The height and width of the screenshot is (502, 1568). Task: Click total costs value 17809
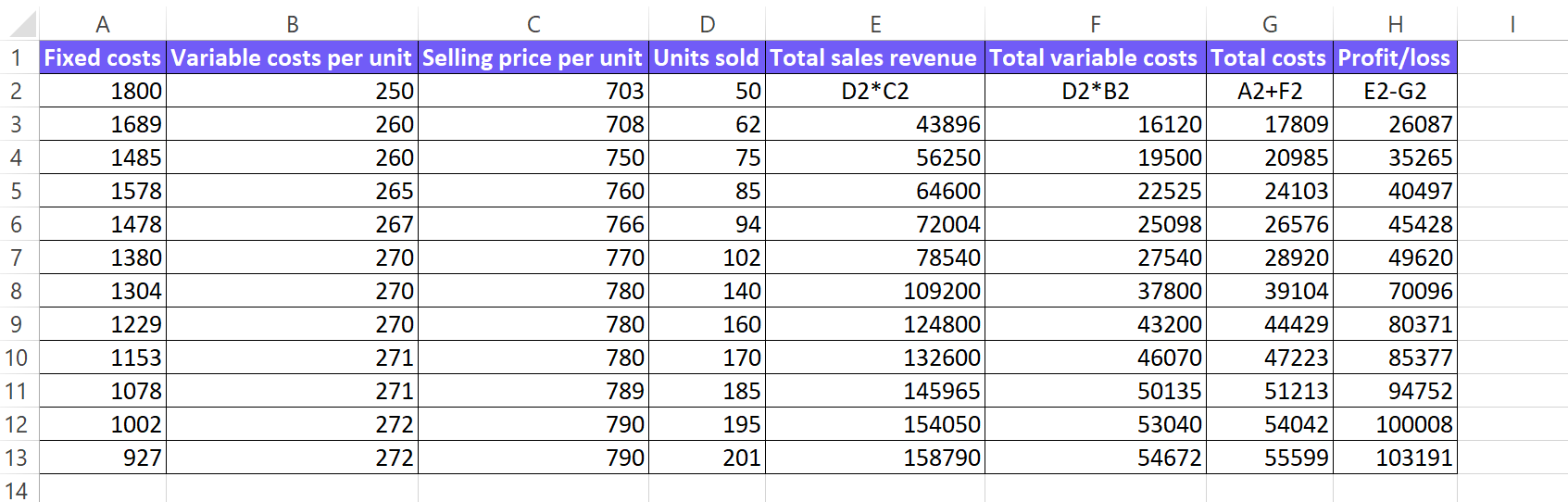tap(1270, 124)
